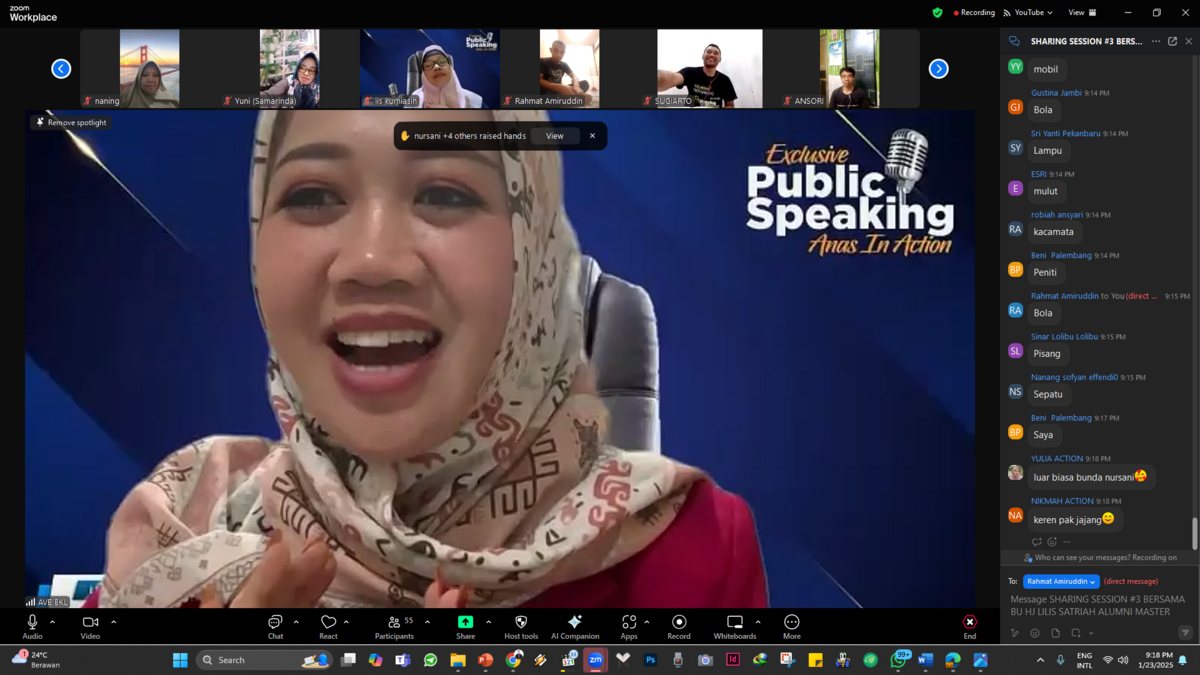1200x675 pixels.
Task: Open the AI Companion panel
Action: tap(575, 626)
